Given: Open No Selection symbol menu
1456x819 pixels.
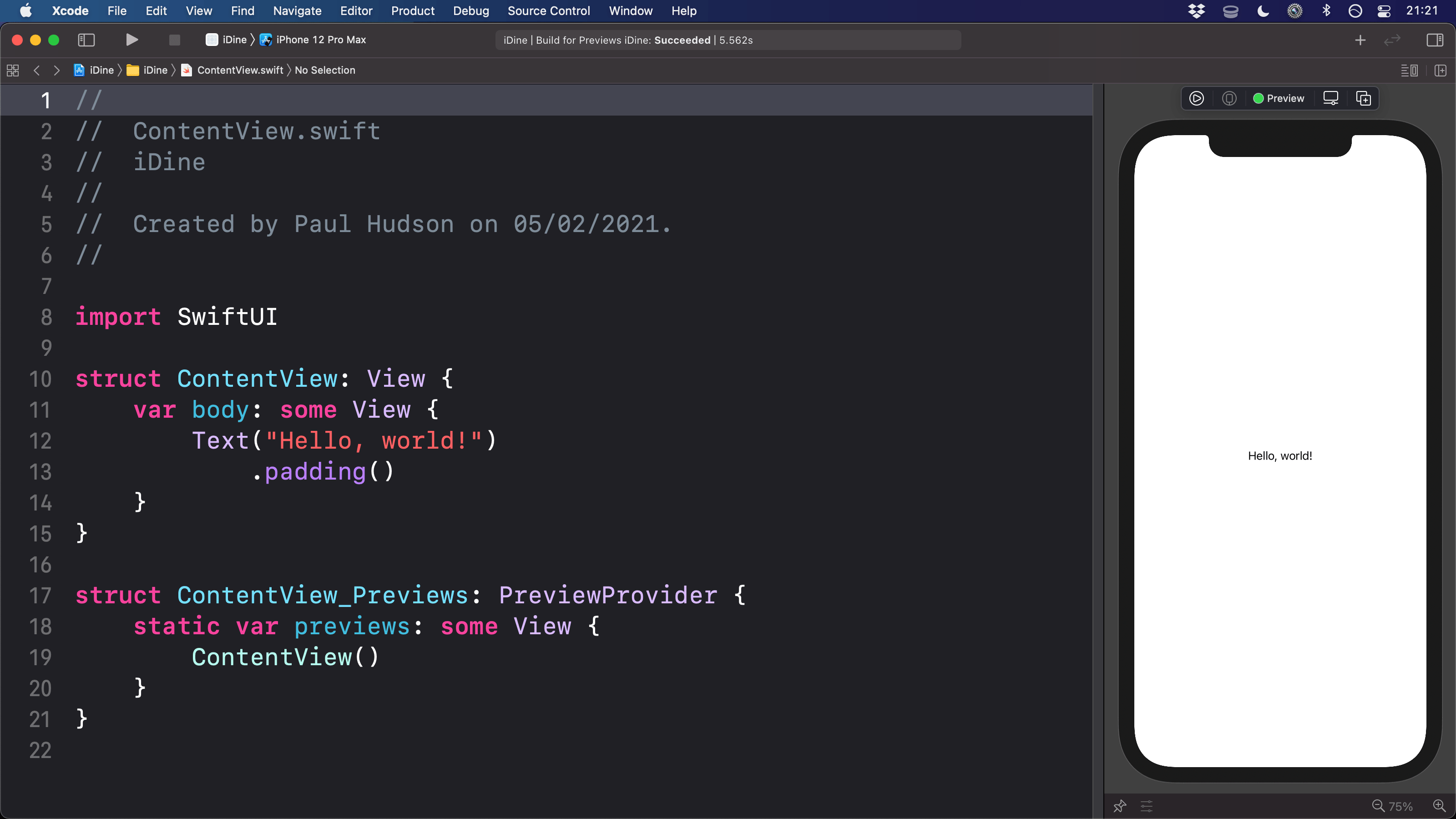Looking at the screenshot, I should [x=325, y=70].
